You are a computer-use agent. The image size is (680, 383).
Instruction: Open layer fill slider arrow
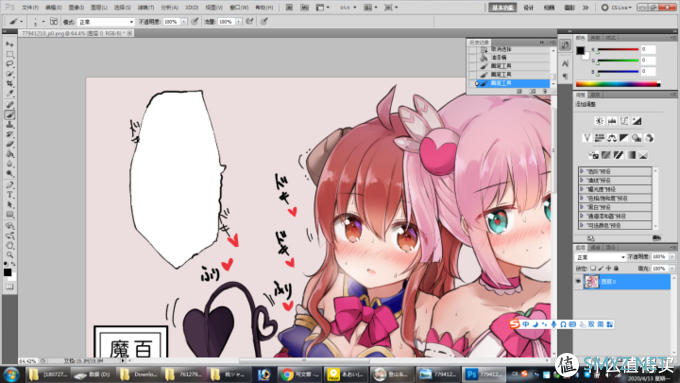[x=672, y=268]
